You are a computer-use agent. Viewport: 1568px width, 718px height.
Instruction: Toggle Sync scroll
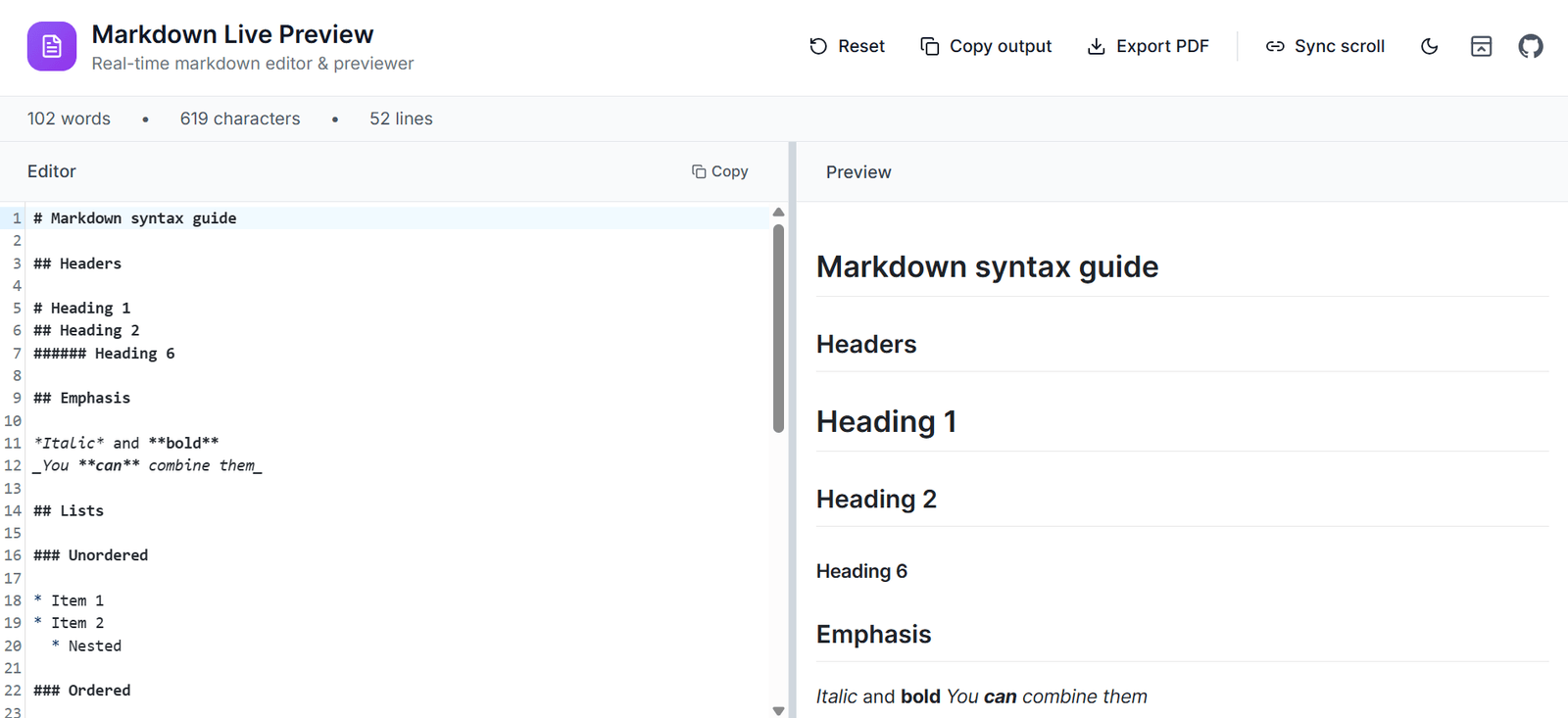pyautogui.click(x=1325, y=46)
